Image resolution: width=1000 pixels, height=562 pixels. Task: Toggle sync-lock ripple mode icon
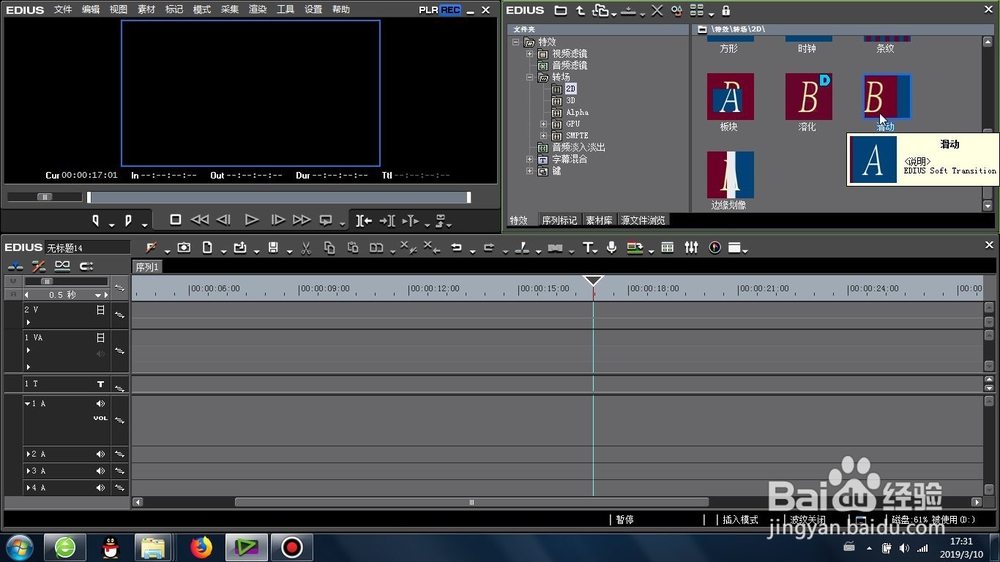pos(38,266)
